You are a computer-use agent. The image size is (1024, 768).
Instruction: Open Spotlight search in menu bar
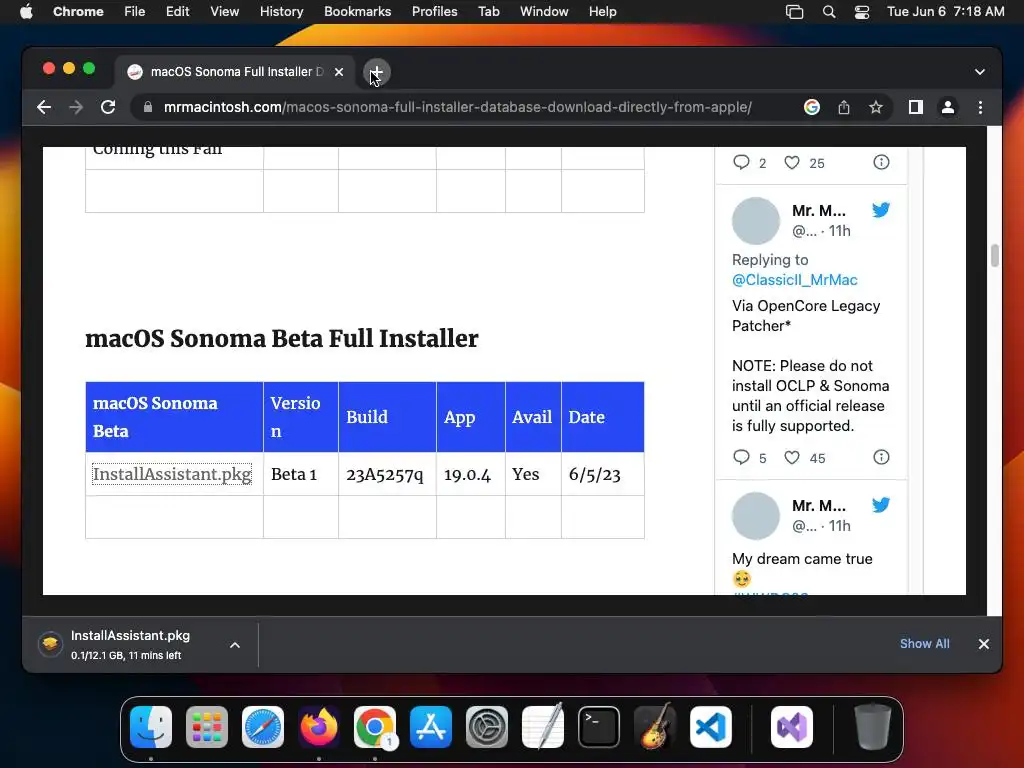point(829,12)
